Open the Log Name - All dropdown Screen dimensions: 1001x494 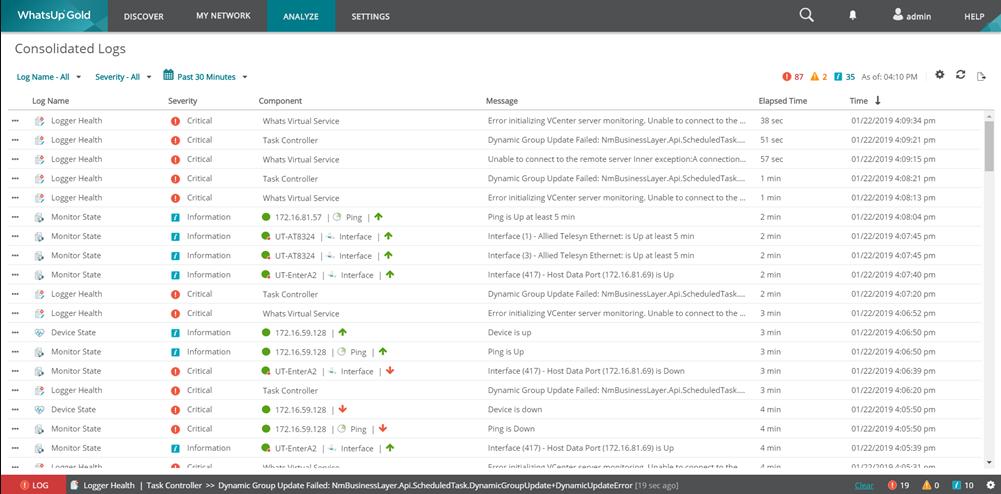pos(49,77)
